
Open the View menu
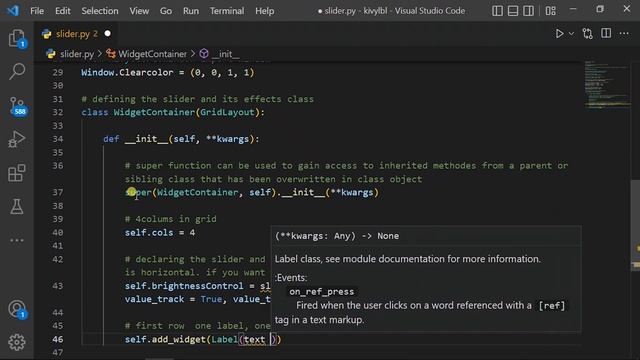coord(139,11)
